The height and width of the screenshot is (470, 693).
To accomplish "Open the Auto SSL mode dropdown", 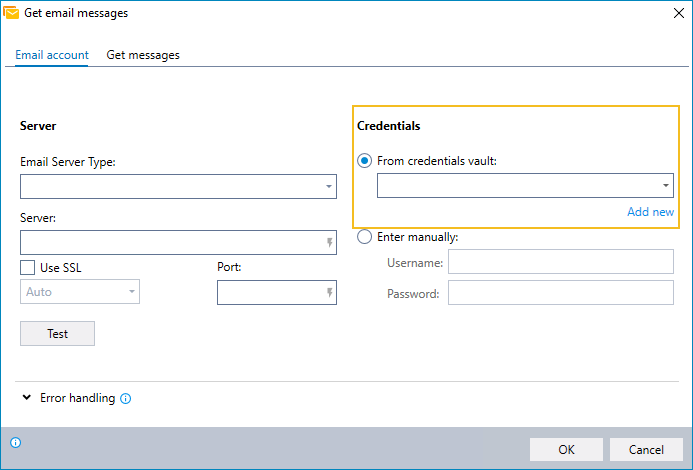I will (80, 291).
